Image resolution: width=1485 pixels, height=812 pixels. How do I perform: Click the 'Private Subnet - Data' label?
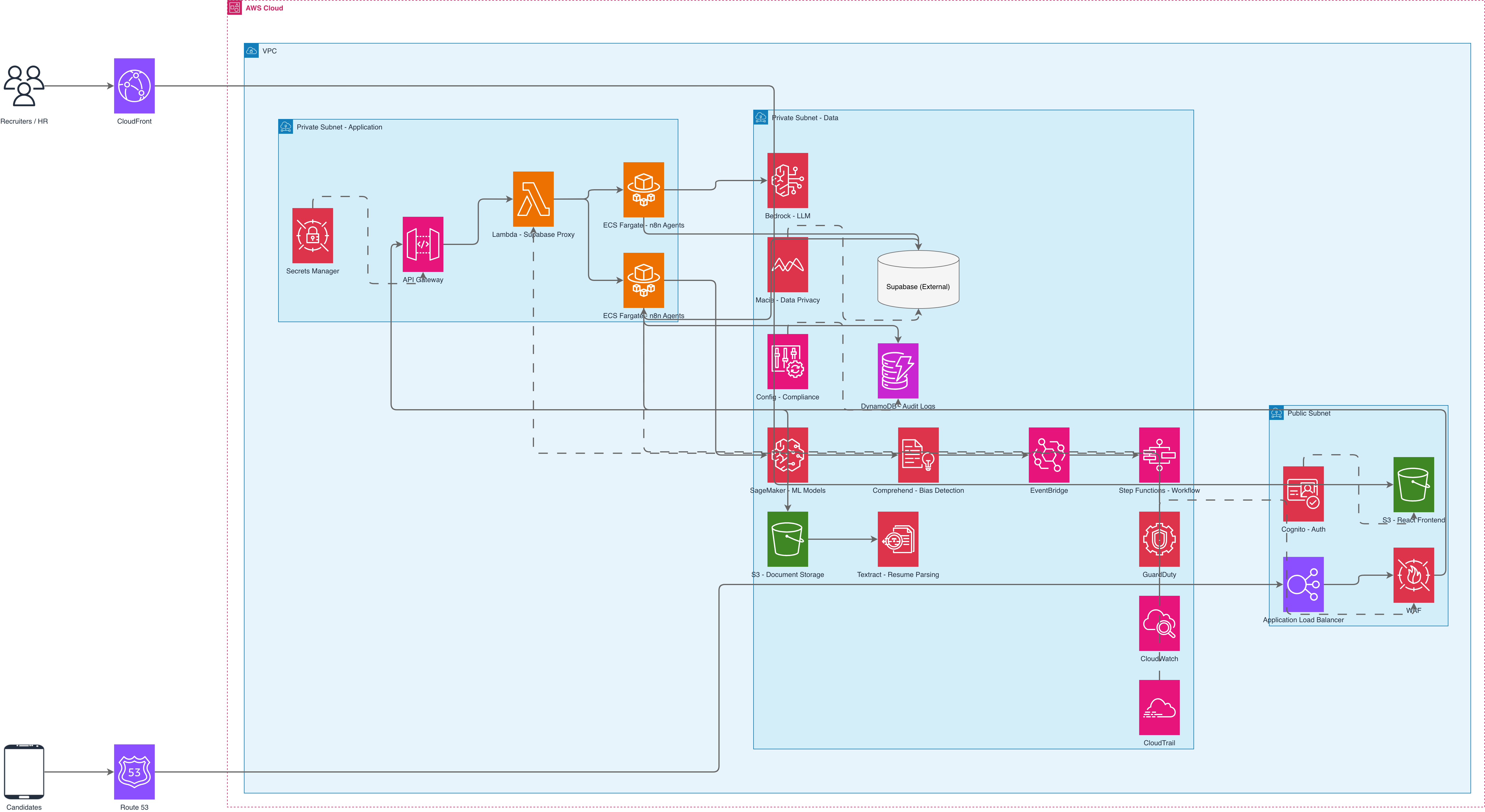805,118
